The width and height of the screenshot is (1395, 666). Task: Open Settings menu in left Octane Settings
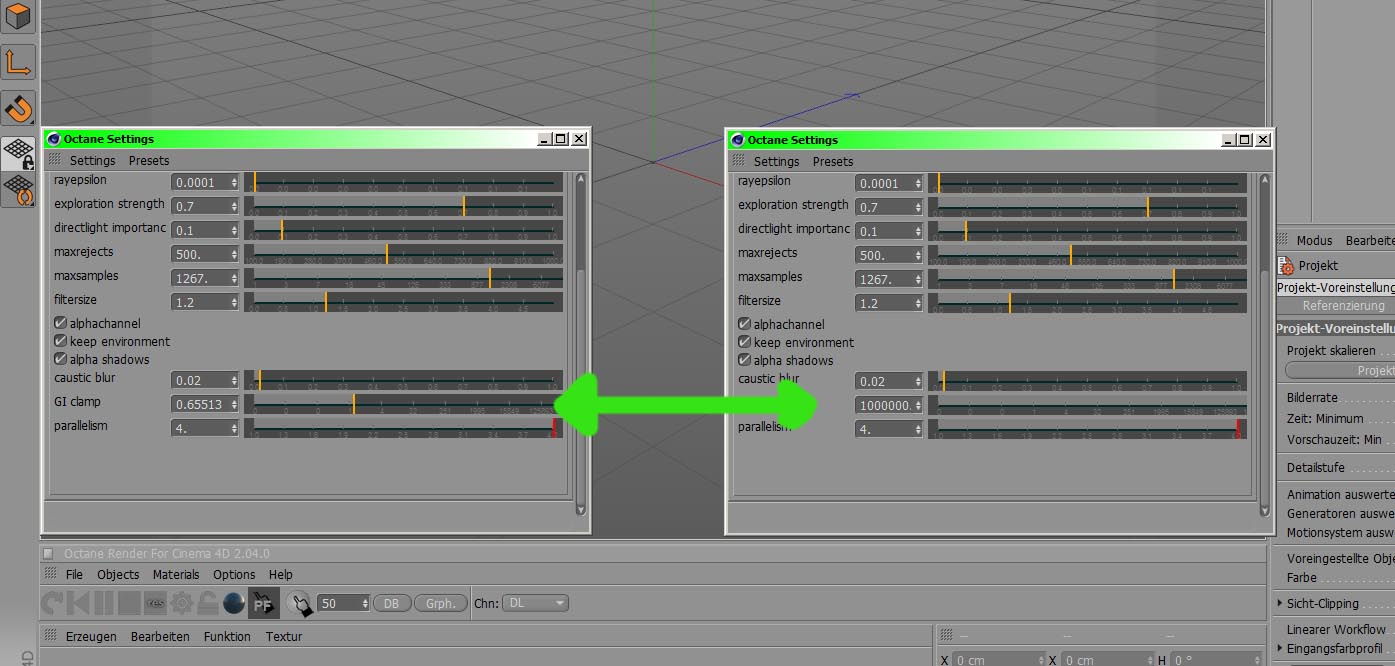pos(93,160)
